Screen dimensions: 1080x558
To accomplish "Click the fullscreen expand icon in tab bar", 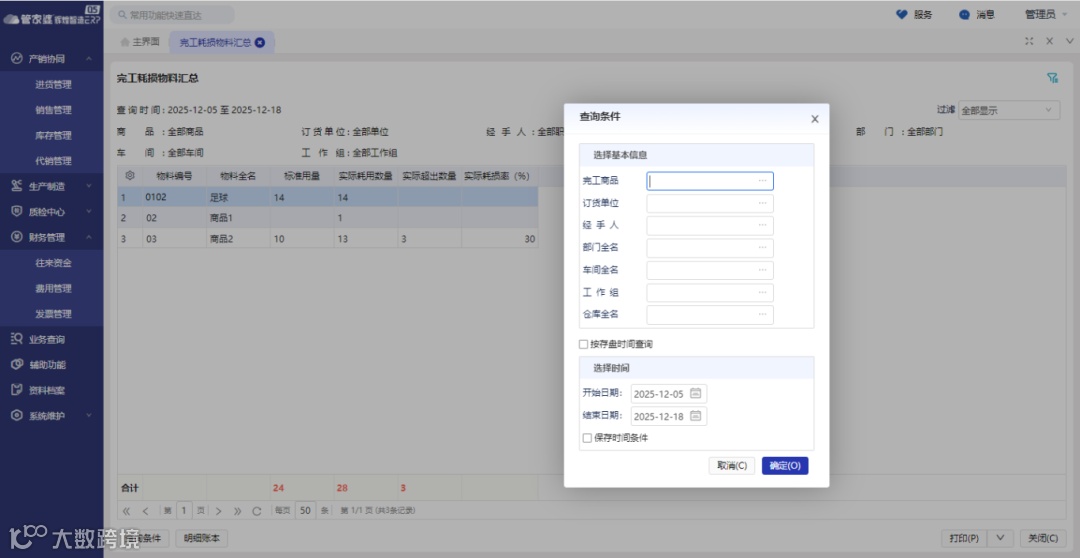I will coord(1029,41).
